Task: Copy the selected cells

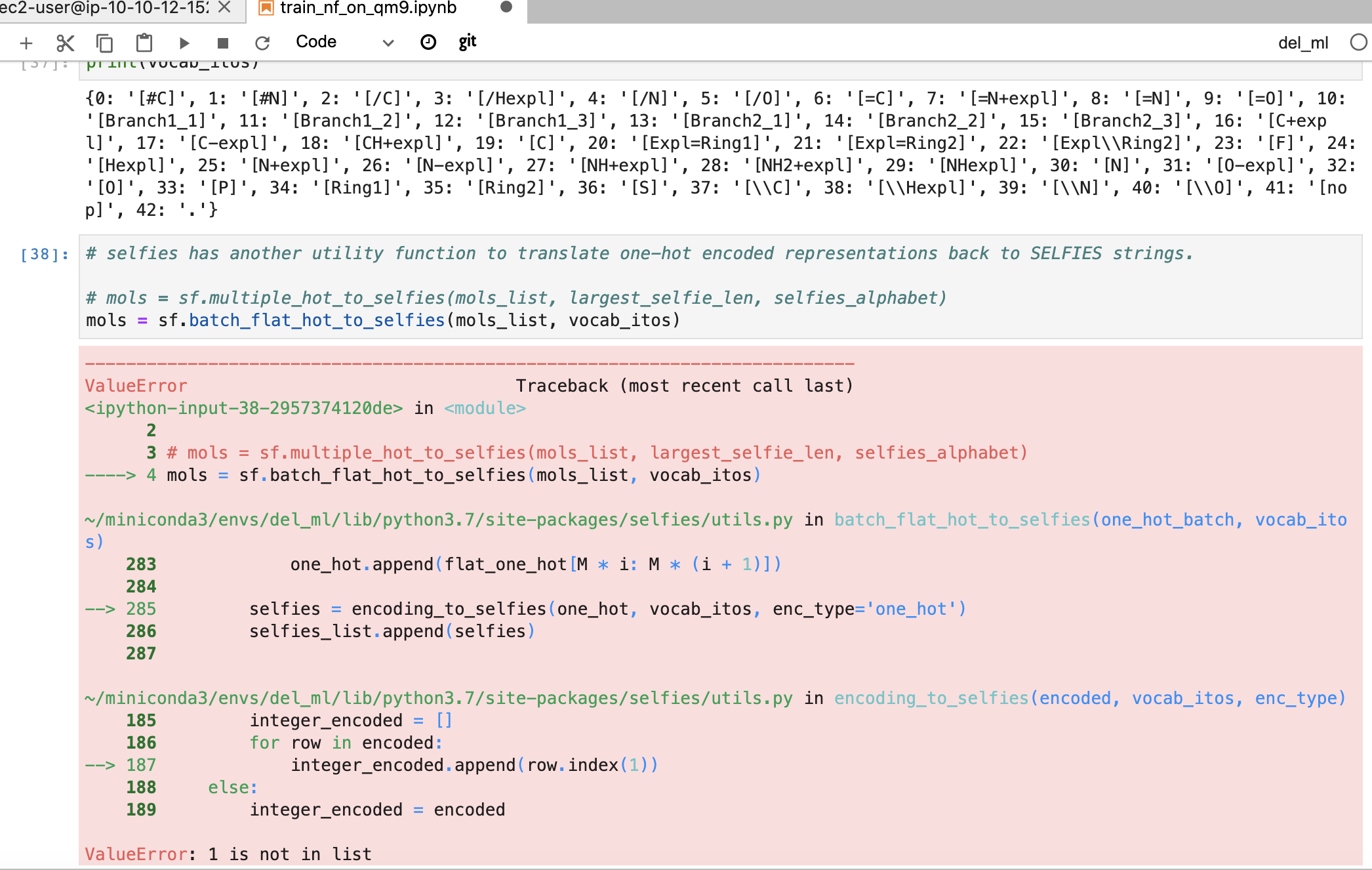Action: pos(104,42)
